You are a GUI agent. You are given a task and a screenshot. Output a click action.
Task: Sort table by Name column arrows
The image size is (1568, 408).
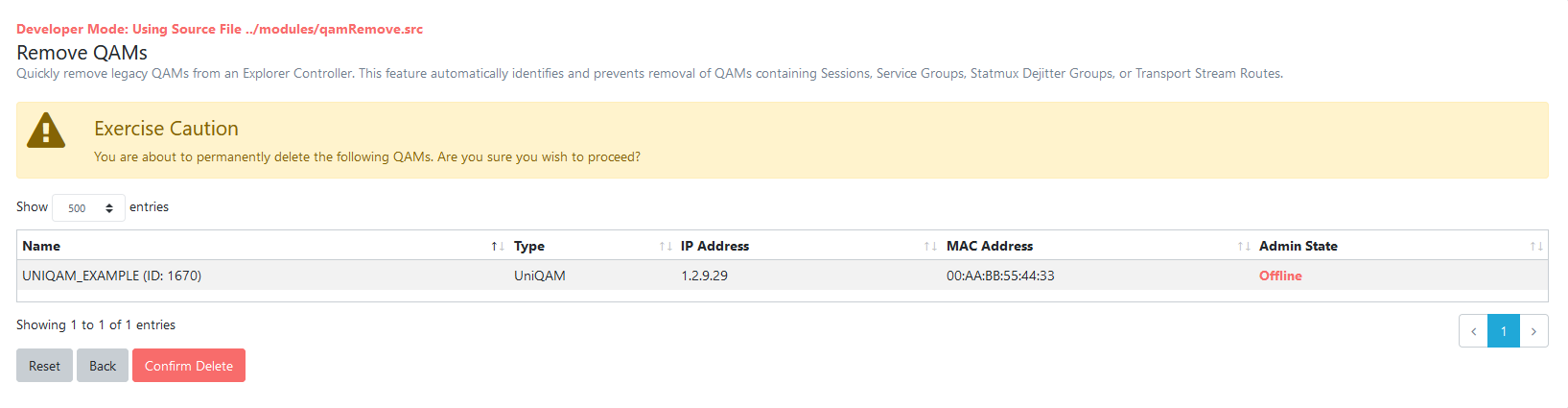click(x=497, y=247)
